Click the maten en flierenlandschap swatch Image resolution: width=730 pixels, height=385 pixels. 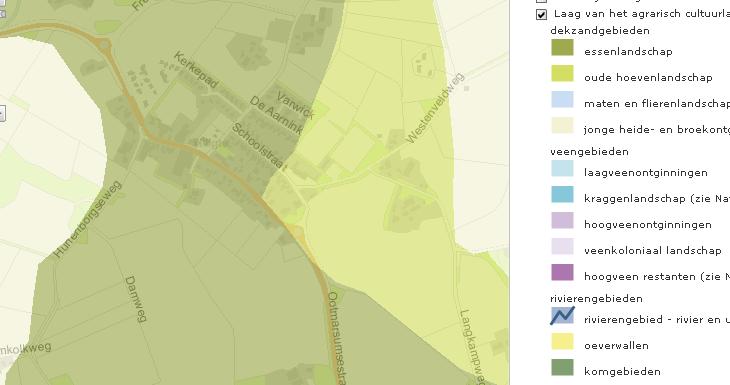click(562, 100)
